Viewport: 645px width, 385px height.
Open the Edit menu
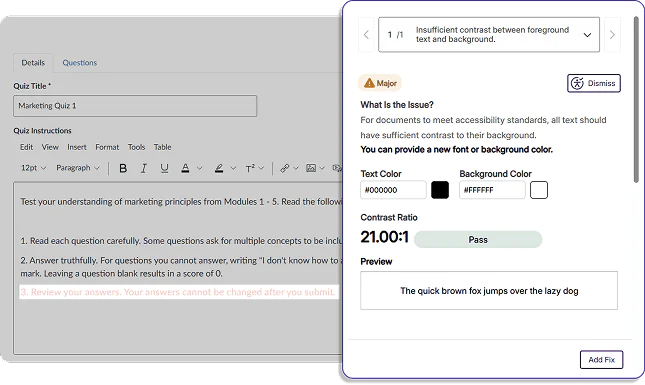(26, 147)
